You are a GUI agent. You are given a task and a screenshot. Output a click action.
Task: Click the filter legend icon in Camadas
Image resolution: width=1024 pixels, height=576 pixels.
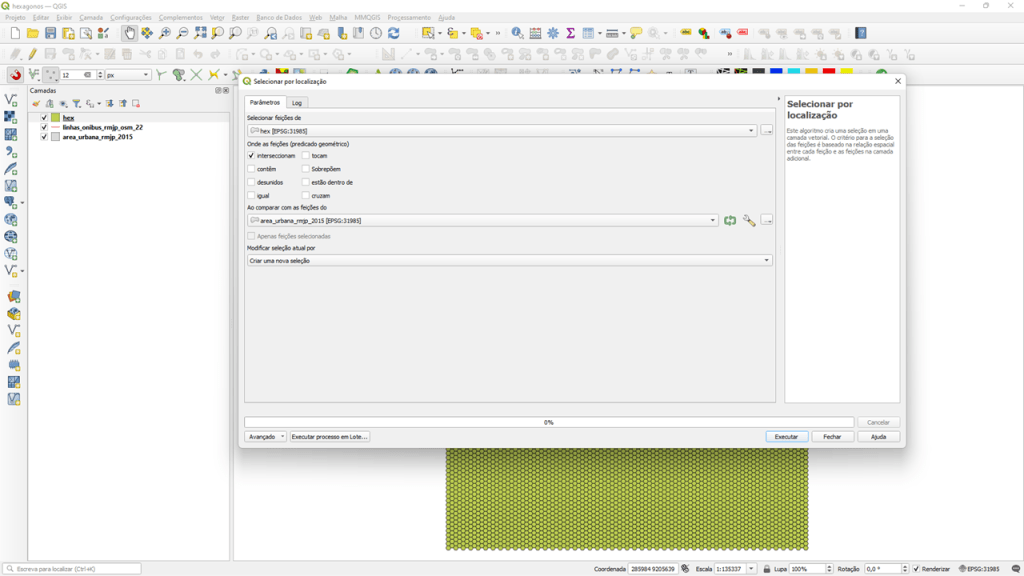76,103
